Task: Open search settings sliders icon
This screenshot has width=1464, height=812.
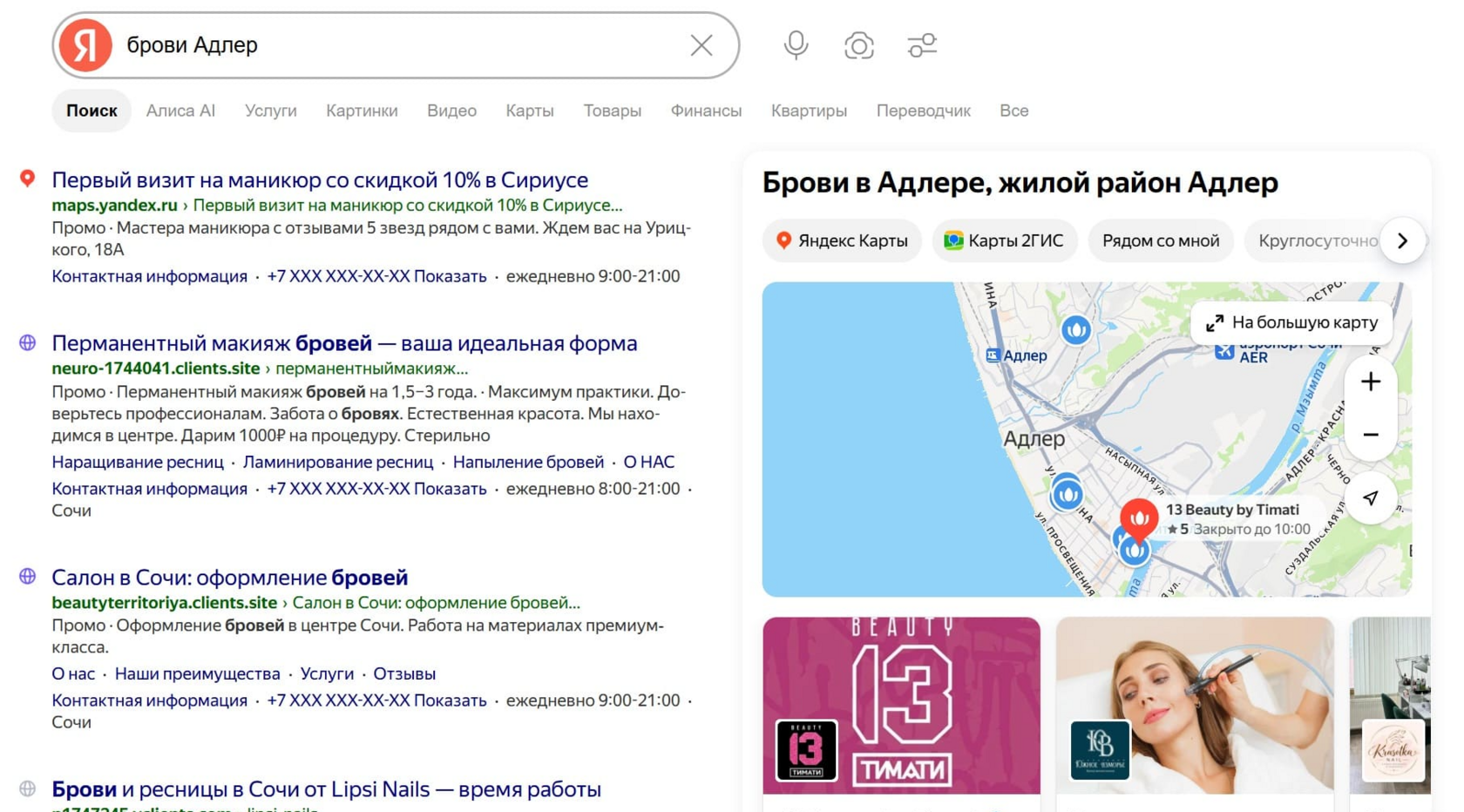Action: click(x=922, y=45)
